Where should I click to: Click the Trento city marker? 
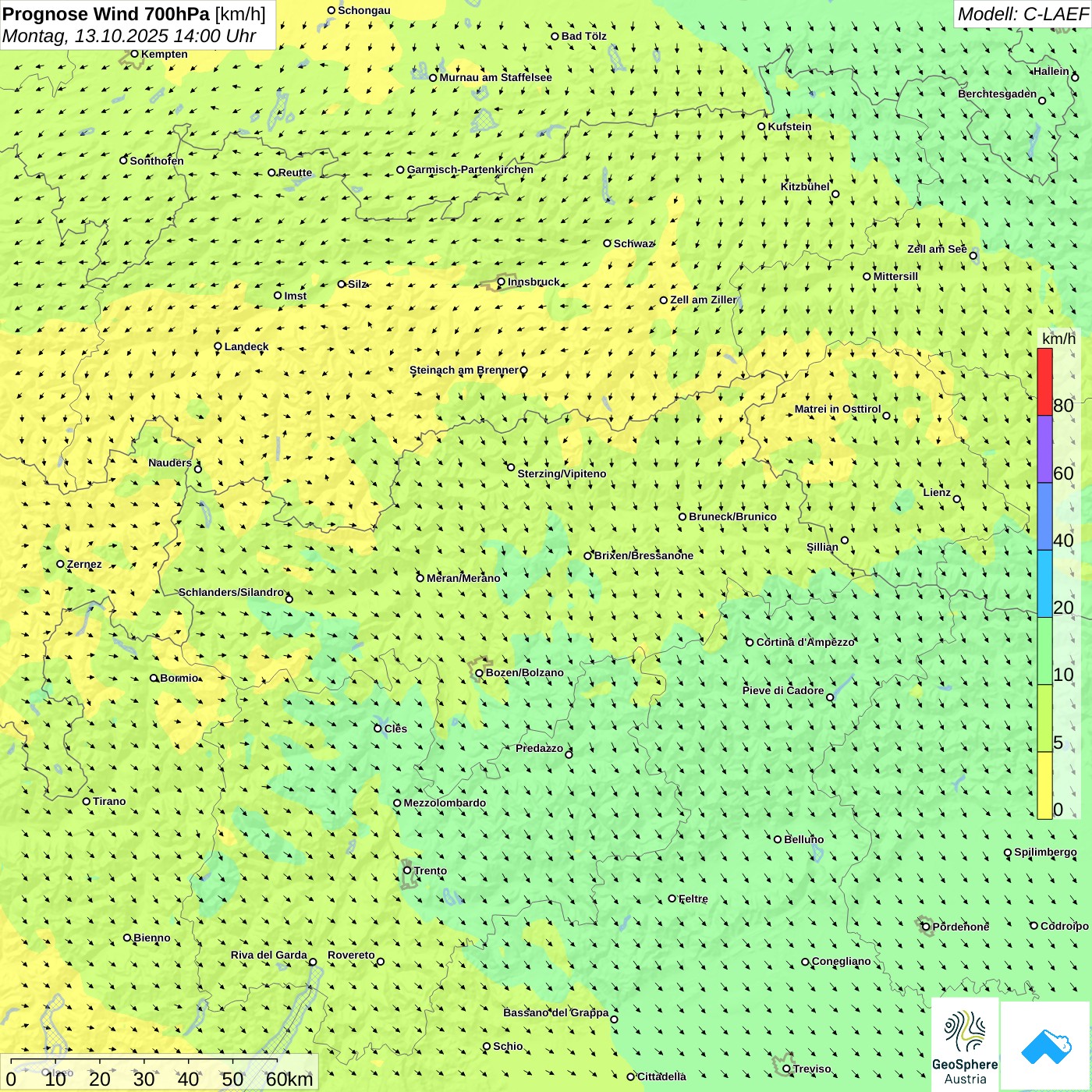coord(407,870)
